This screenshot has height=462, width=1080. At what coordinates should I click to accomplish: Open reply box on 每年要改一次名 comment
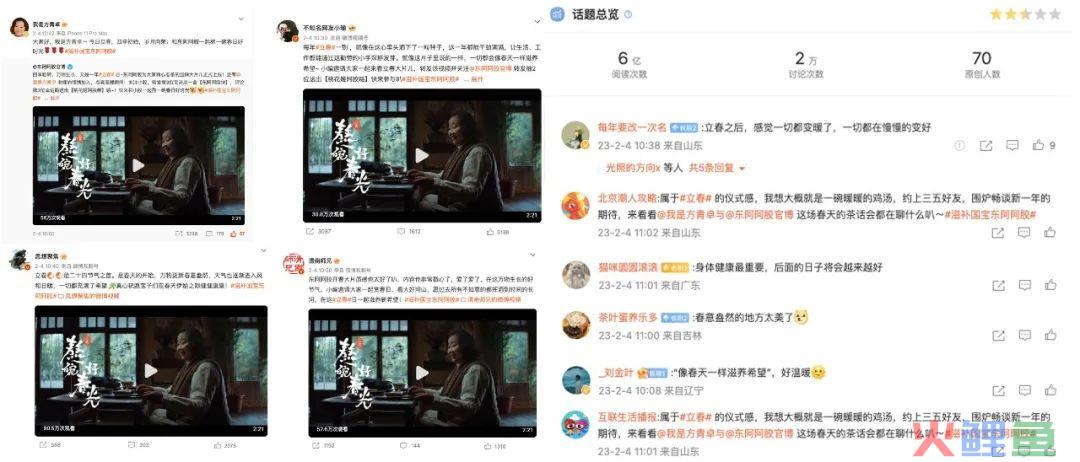1012,145
